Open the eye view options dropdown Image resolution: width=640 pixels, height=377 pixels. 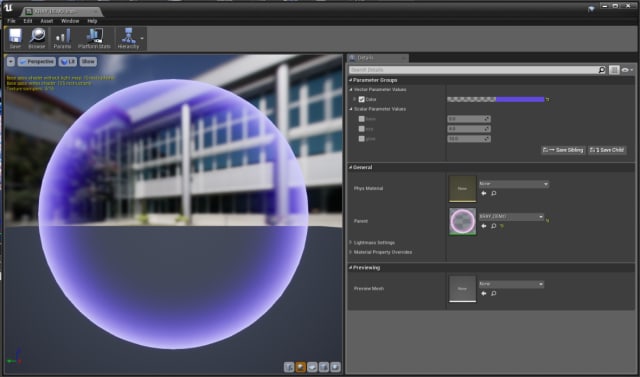pos(627,70)
